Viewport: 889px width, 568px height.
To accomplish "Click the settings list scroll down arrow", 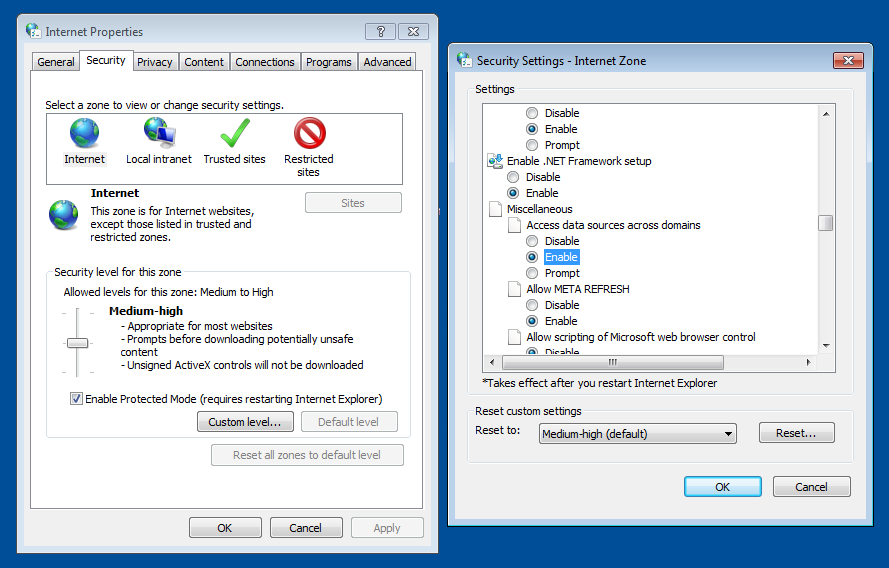I will point(826,345).
